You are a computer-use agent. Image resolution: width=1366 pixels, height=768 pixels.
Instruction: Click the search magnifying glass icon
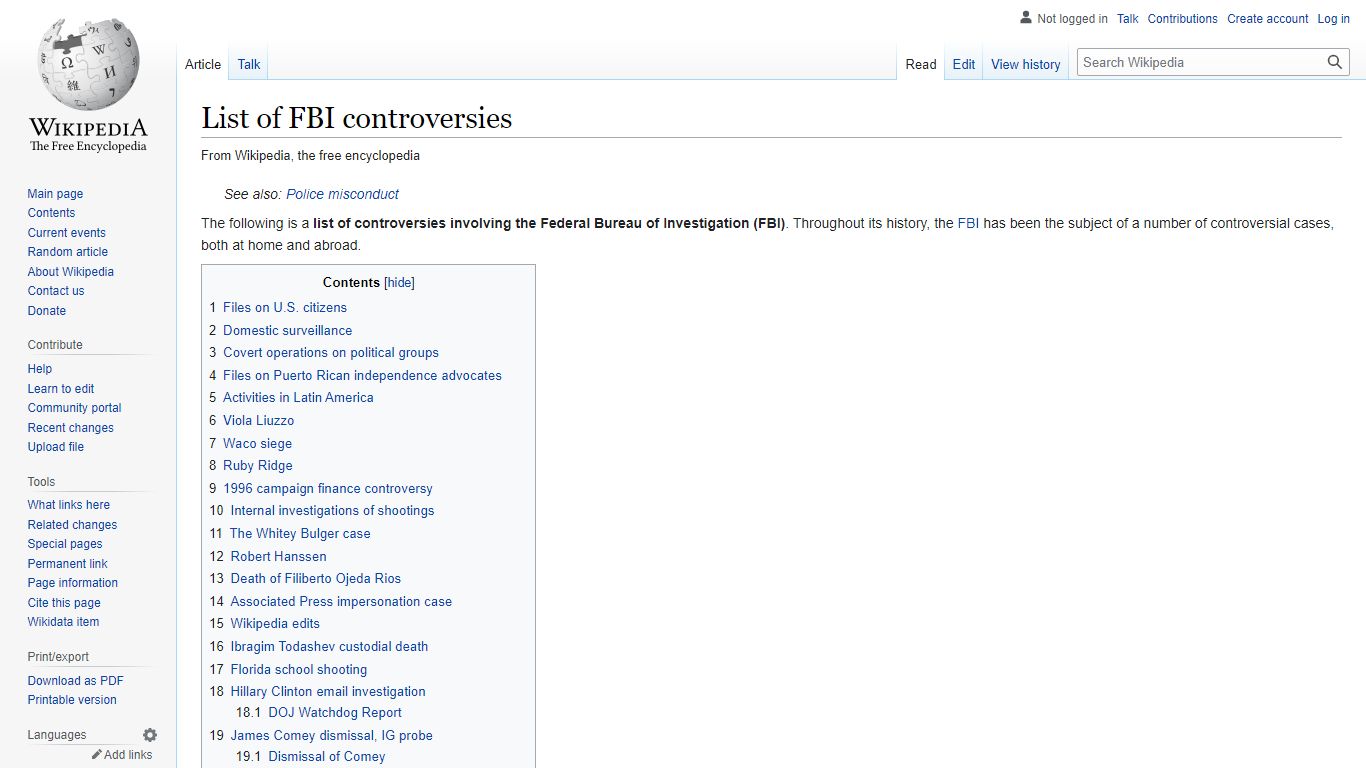1335,62
